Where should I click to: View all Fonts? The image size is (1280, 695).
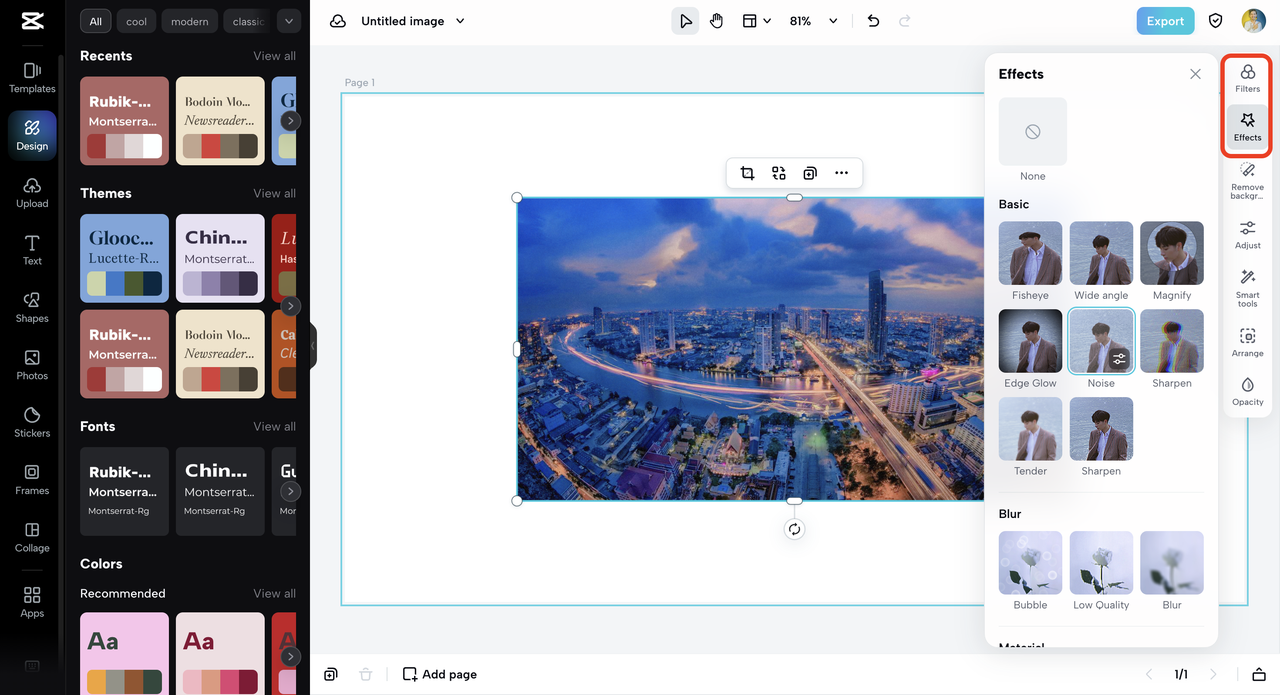274,426
